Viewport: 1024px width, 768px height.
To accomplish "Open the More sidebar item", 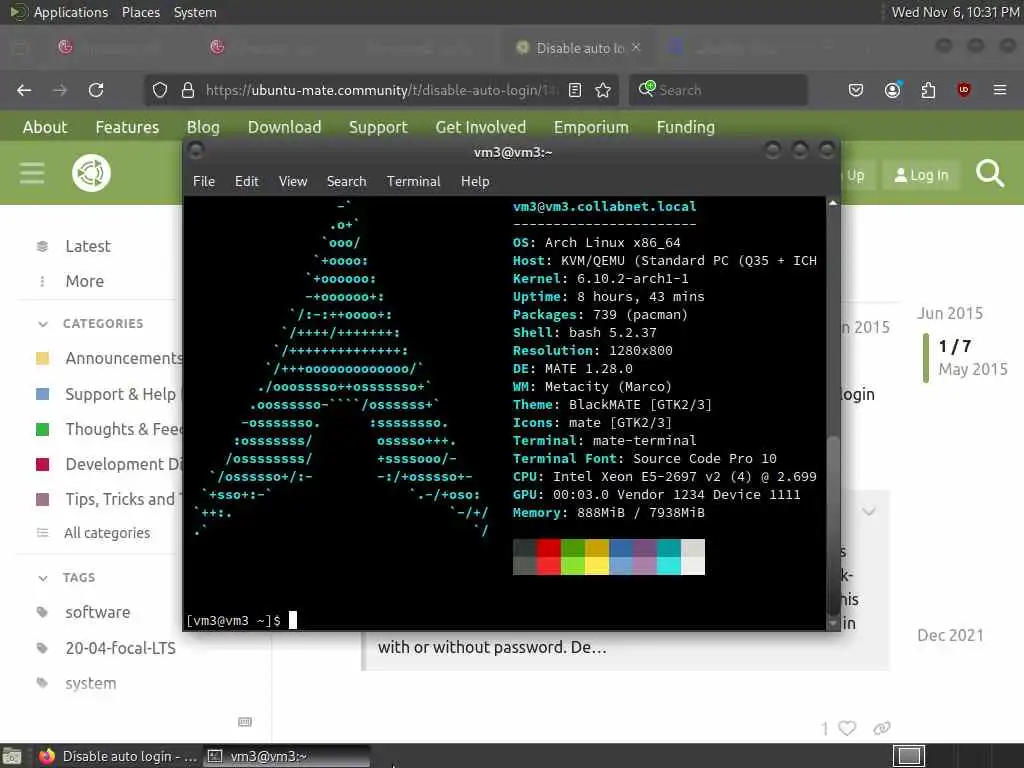I will pyautogui.click(x=84, y=281).
